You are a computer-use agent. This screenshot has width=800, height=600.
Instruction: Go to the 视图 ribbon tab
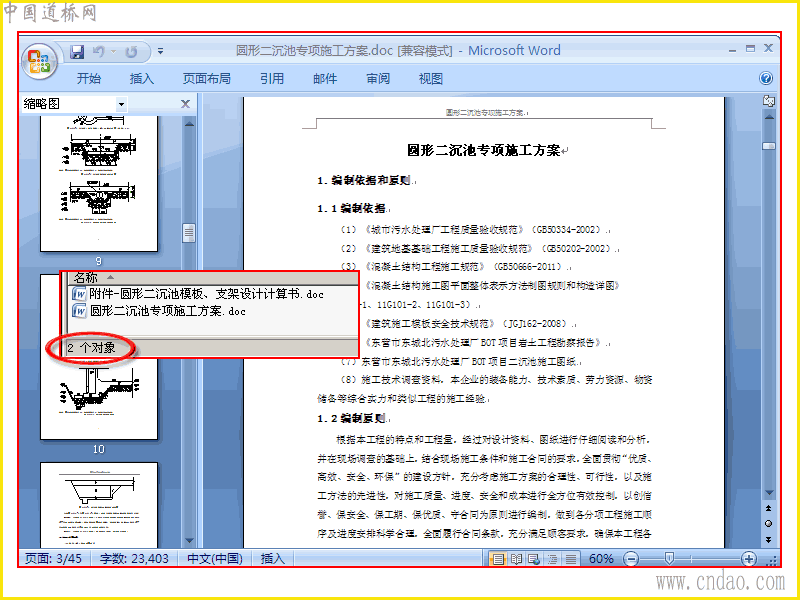431,79
